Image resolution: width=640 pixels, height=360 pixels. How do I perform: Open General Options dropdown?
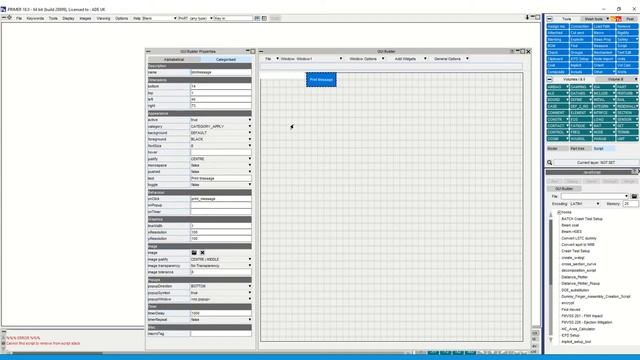451,59
